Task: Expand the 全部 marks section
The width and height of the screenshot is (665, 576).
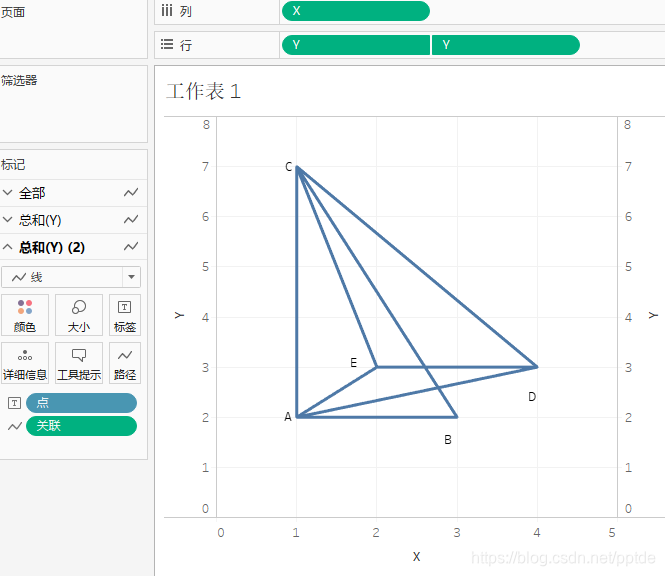Action: [x=8, y=193]
